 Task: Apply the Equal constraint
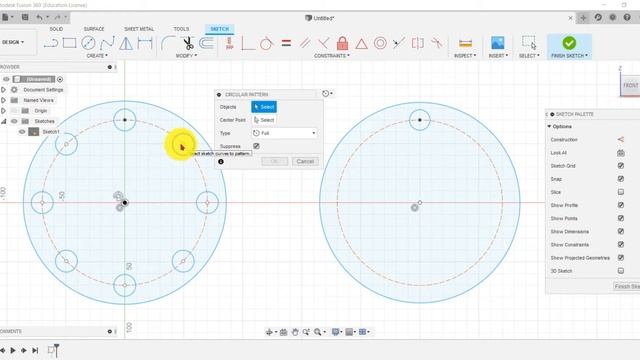(286, 43)
